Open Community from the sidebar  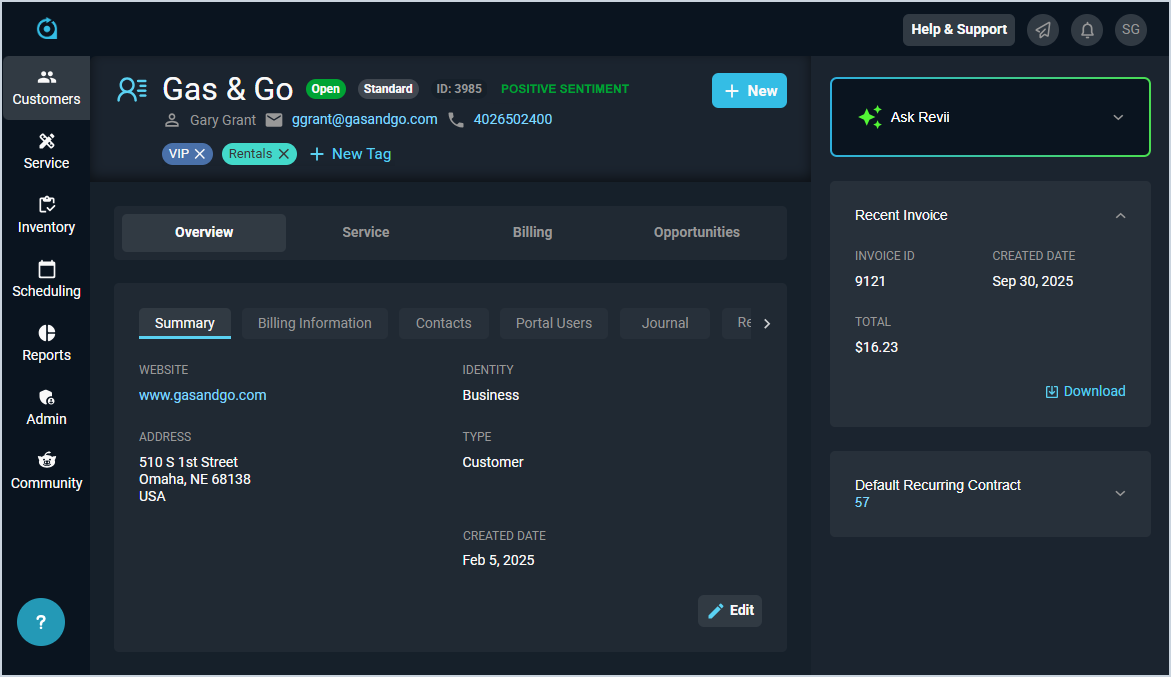tap(46, 472)
